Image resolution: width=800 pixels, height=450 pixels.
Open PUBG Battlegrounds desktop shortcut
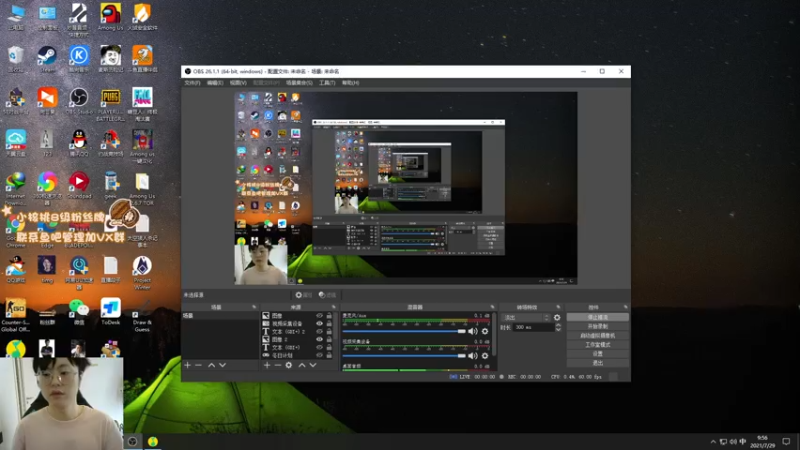110,104
